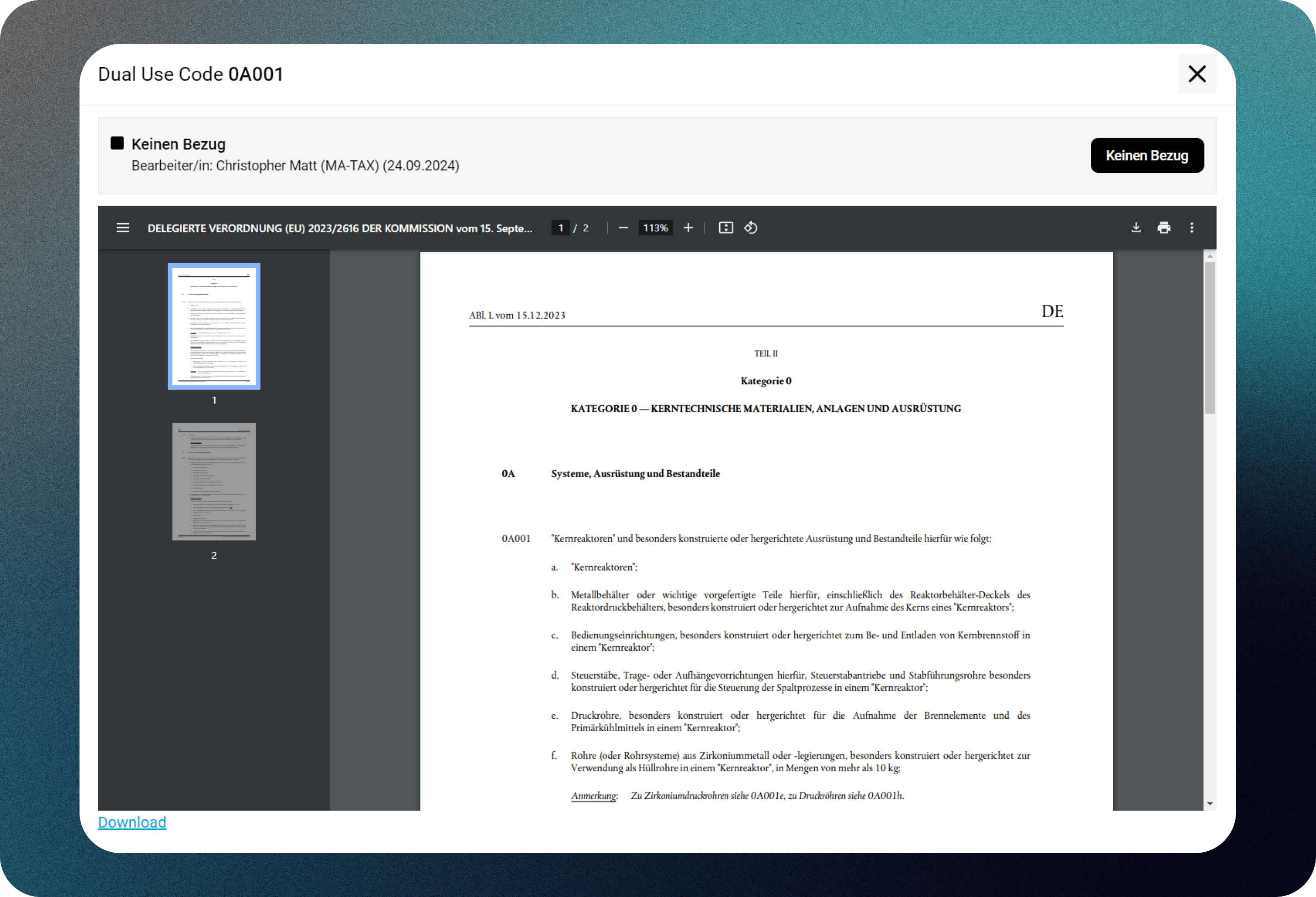
Task: Close the Dual Use Code dialog
Action: [1197, 74]
